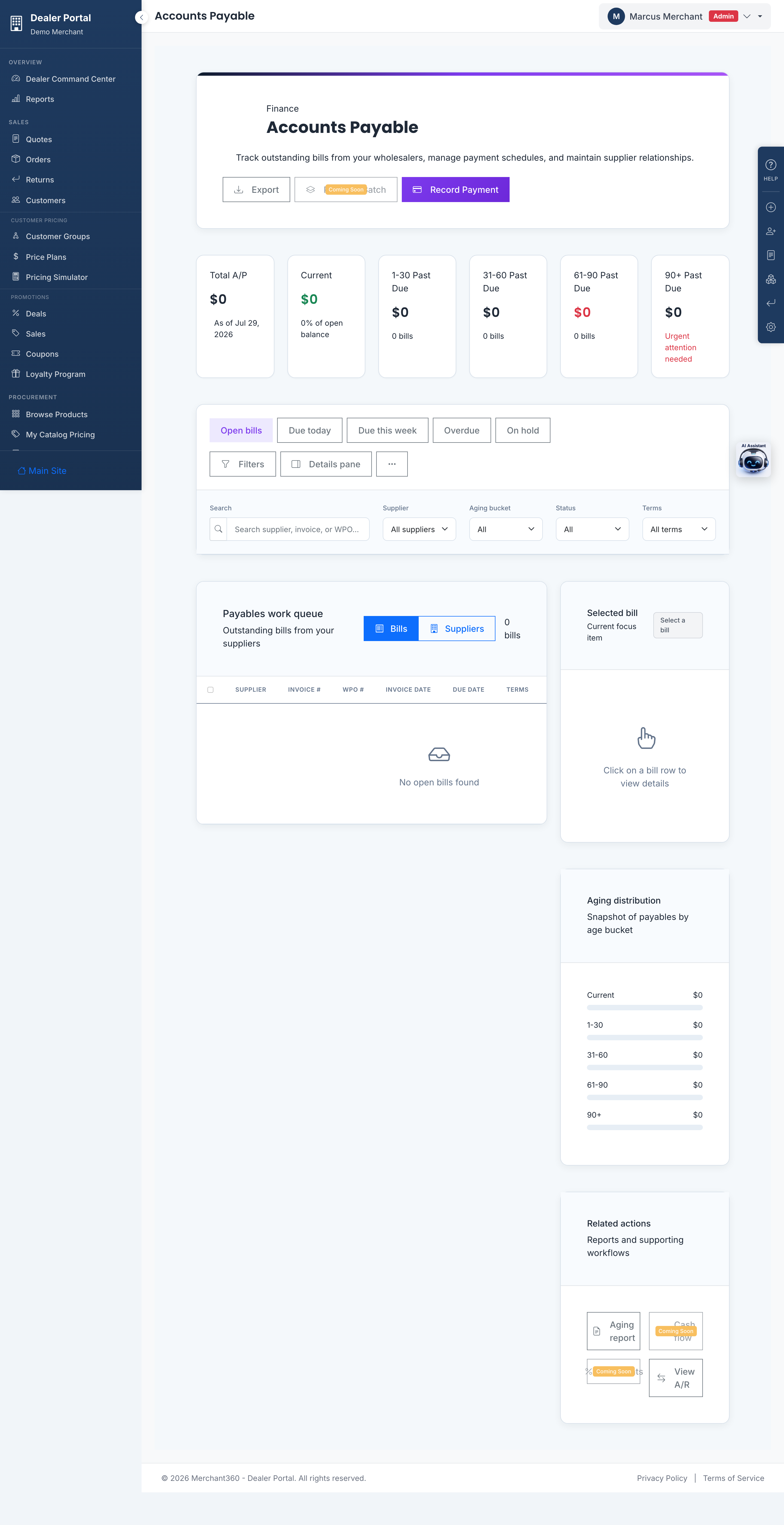Open the Aging bucket dropdown

tap(506, 529)
